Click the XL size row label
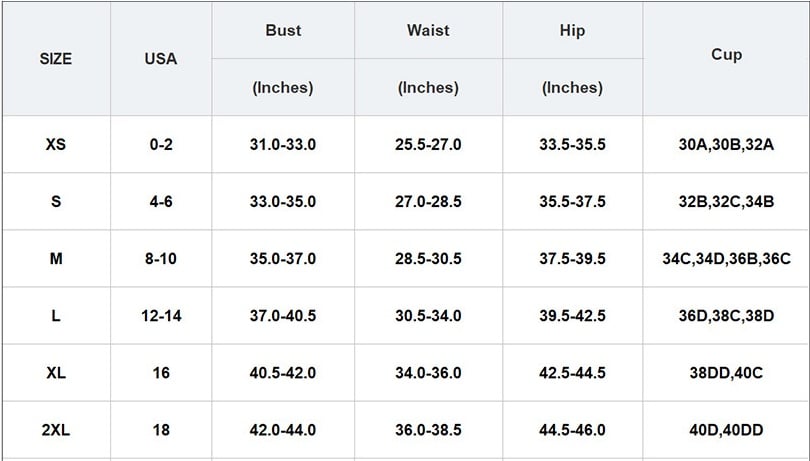The height and width of the screenshot is (461, 810). click(x=56, y=373)
